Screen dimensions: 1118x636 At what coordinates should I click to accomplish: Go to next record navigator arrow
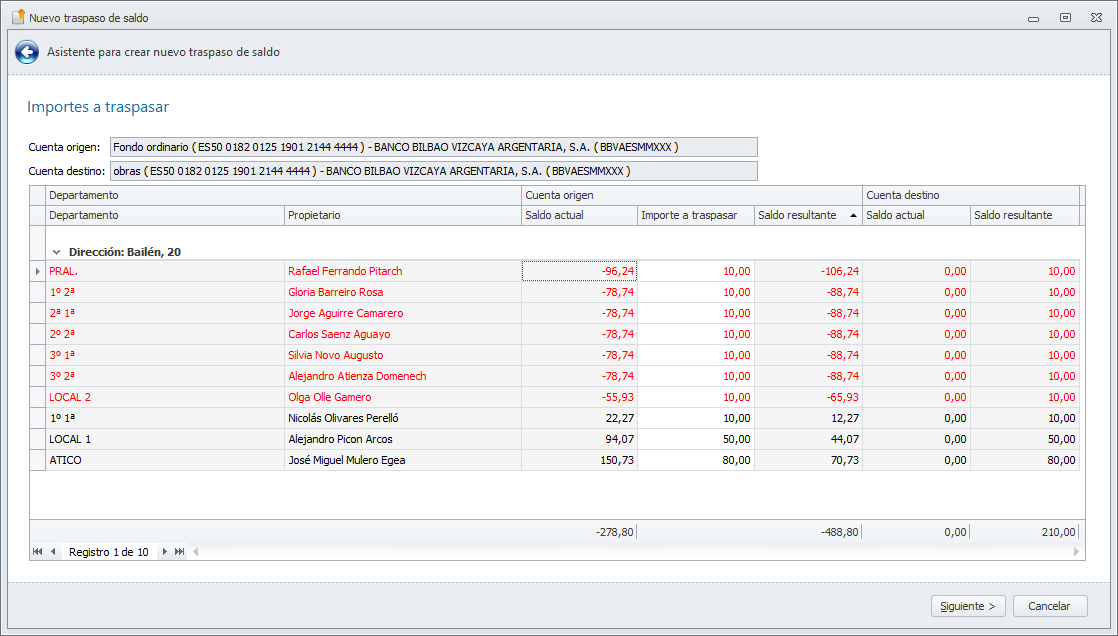pos(165,552)
